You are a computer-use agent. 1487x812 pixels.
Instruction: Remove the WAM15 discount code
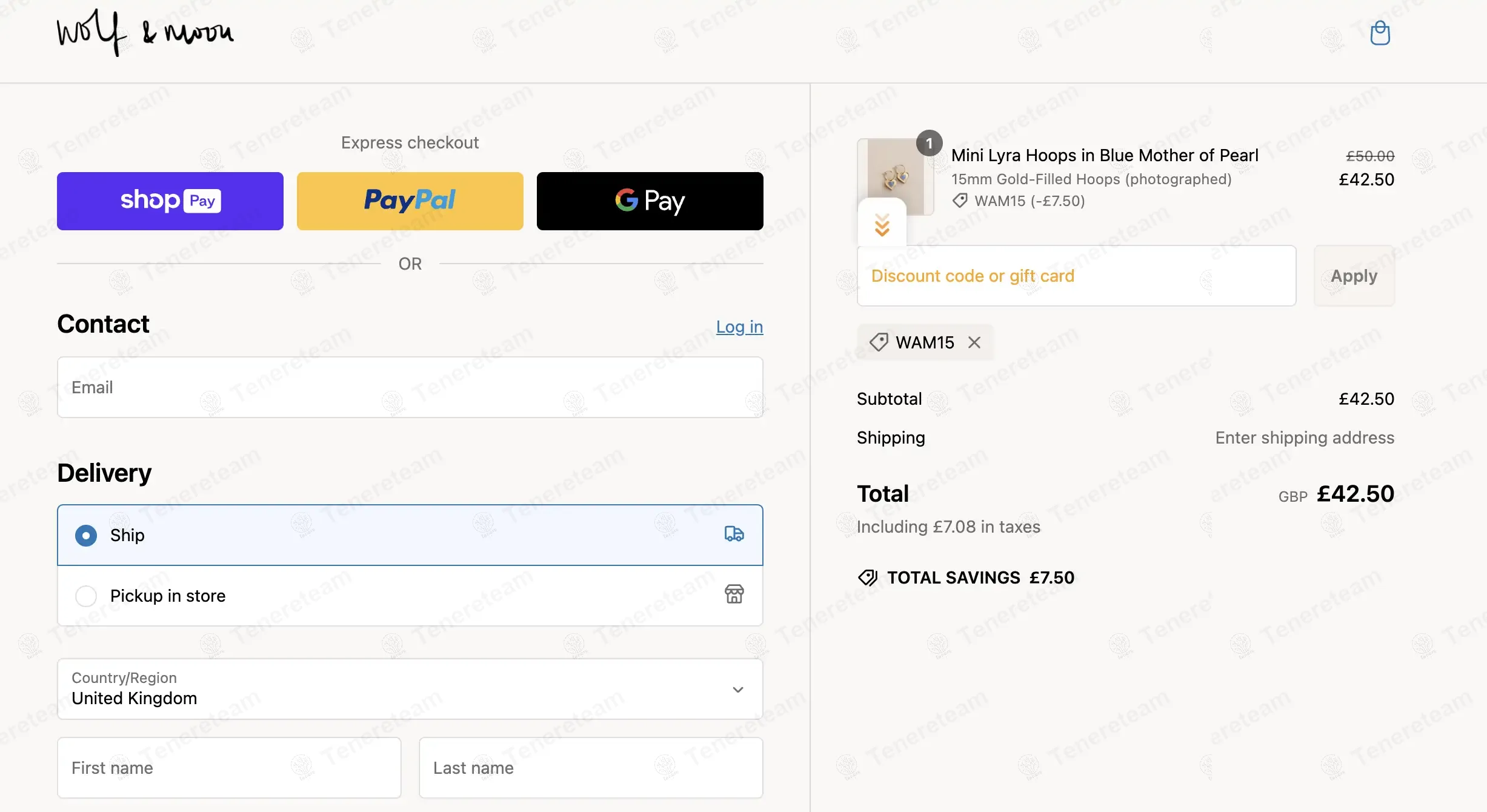click(x=974, y=342)
